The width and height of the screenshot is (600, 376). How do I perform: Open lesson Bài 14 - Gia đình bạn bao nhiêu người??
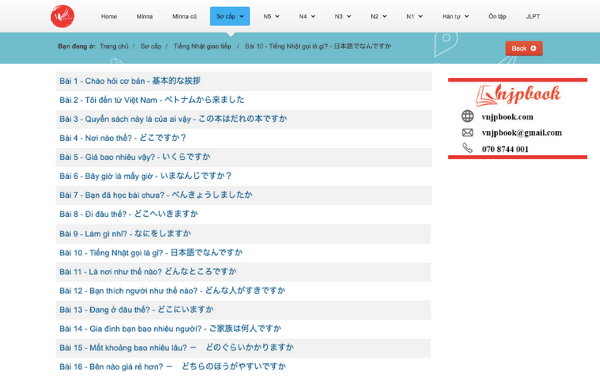170,329
